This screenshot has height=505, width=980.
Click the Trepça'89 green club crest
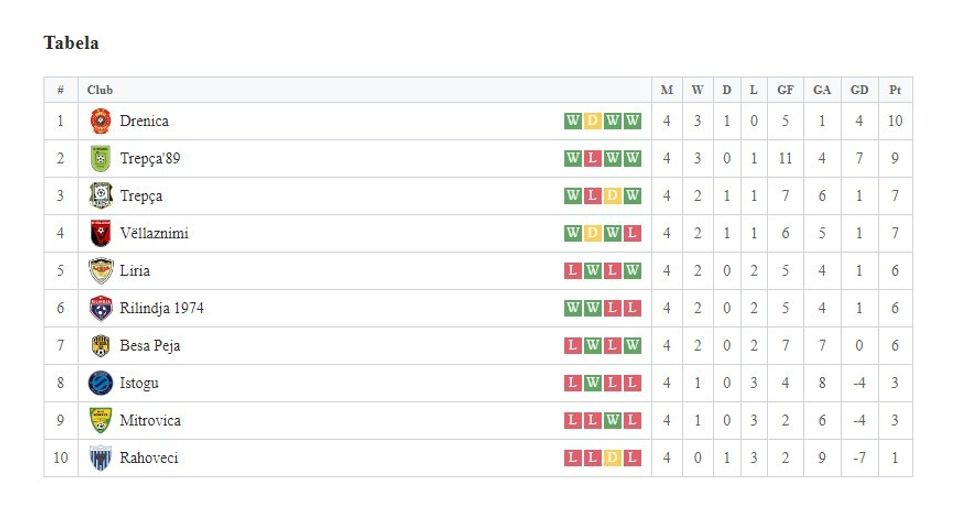click(x=99, y=158)
